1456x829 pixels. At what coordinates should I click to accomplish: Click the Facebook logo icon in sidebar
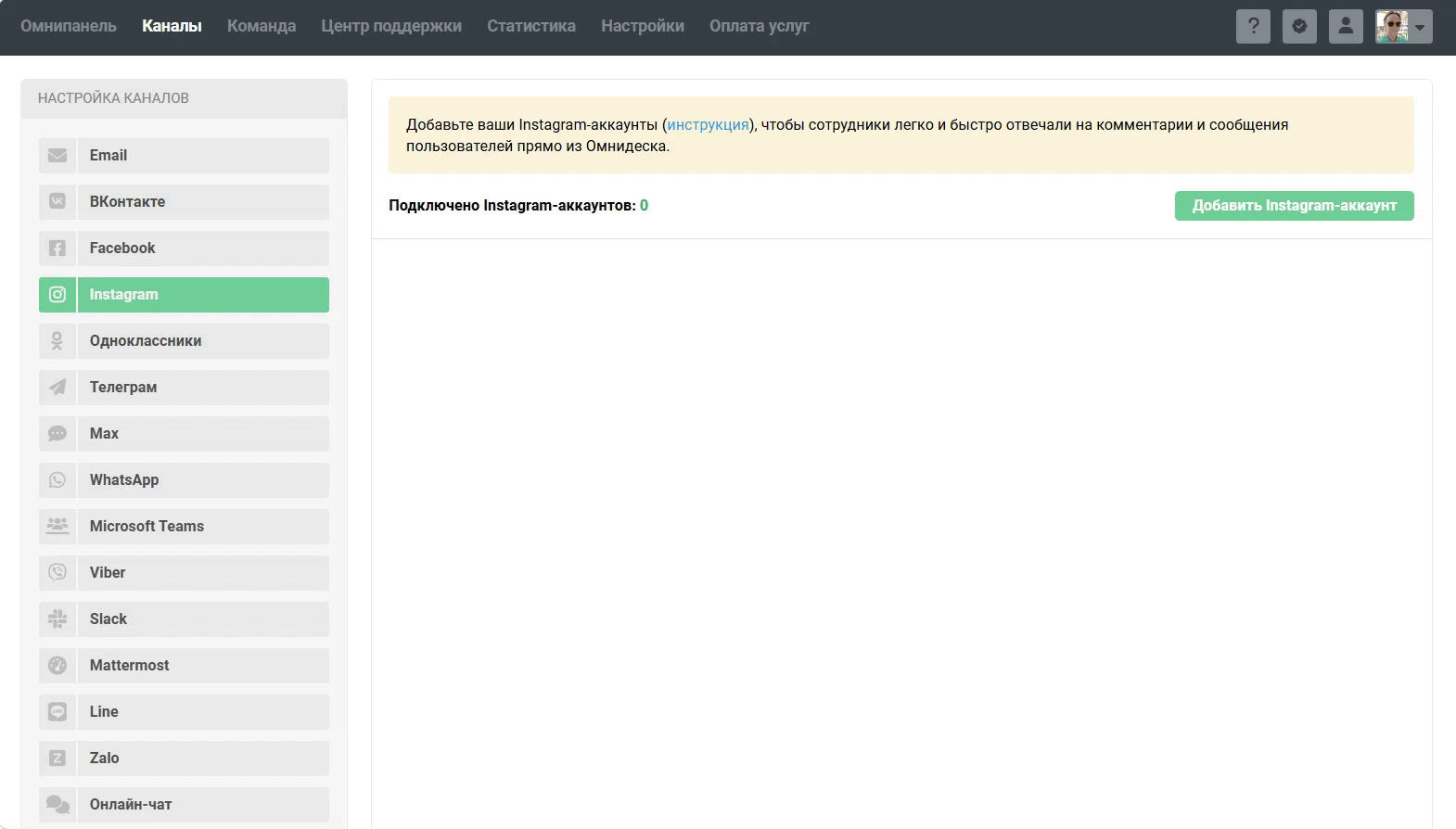(57, 249)
